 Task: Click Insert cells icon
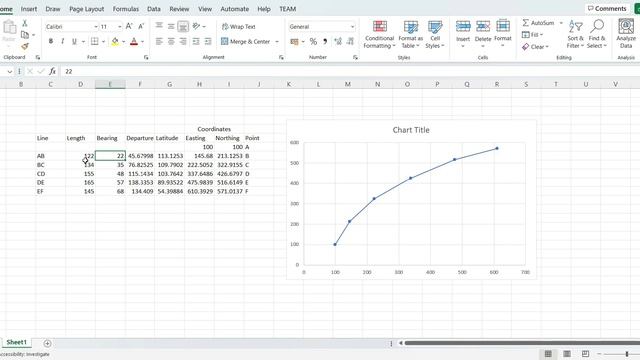click(463, 27)
